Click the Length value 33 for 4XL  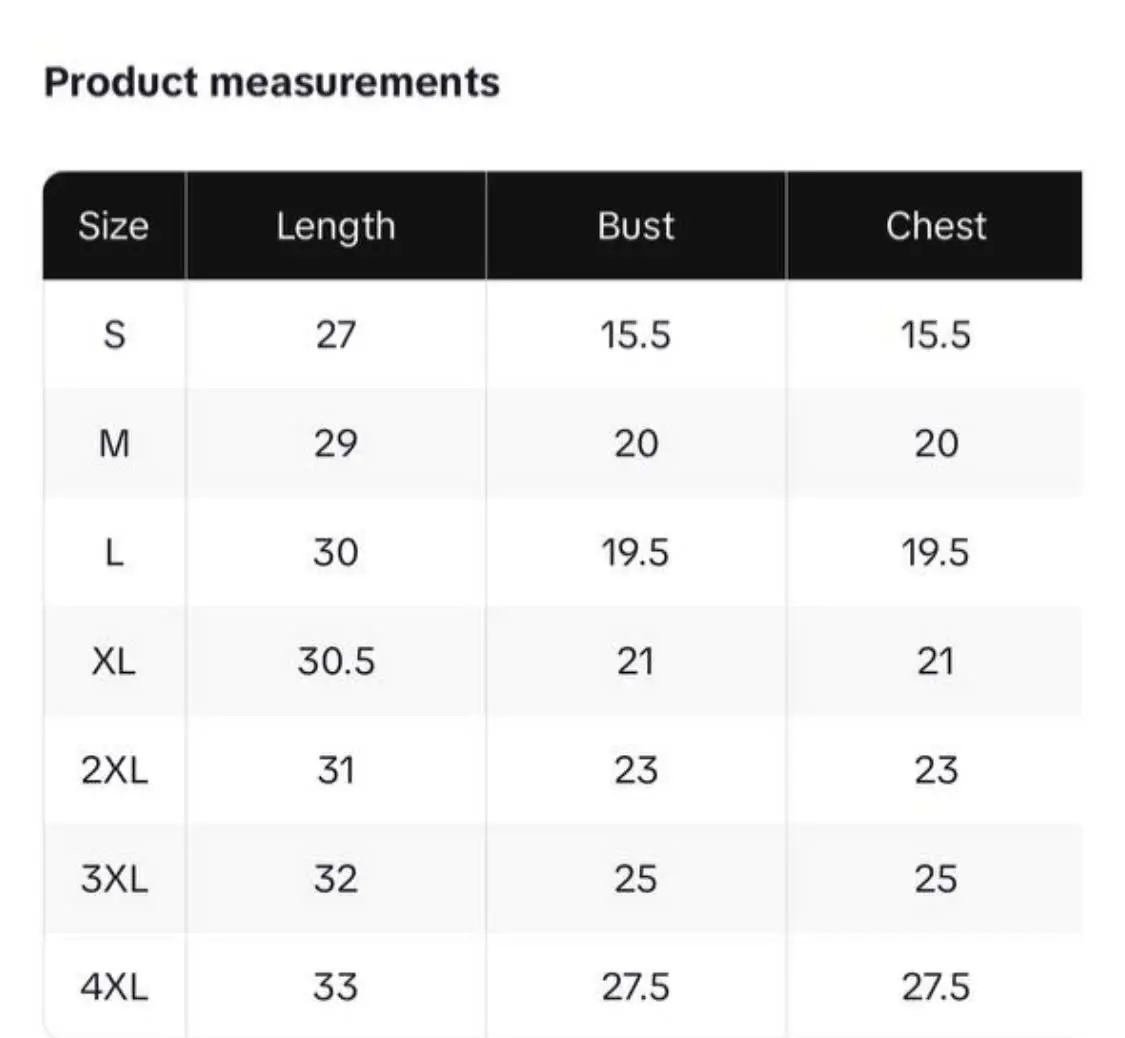click(x=336, y=989)
